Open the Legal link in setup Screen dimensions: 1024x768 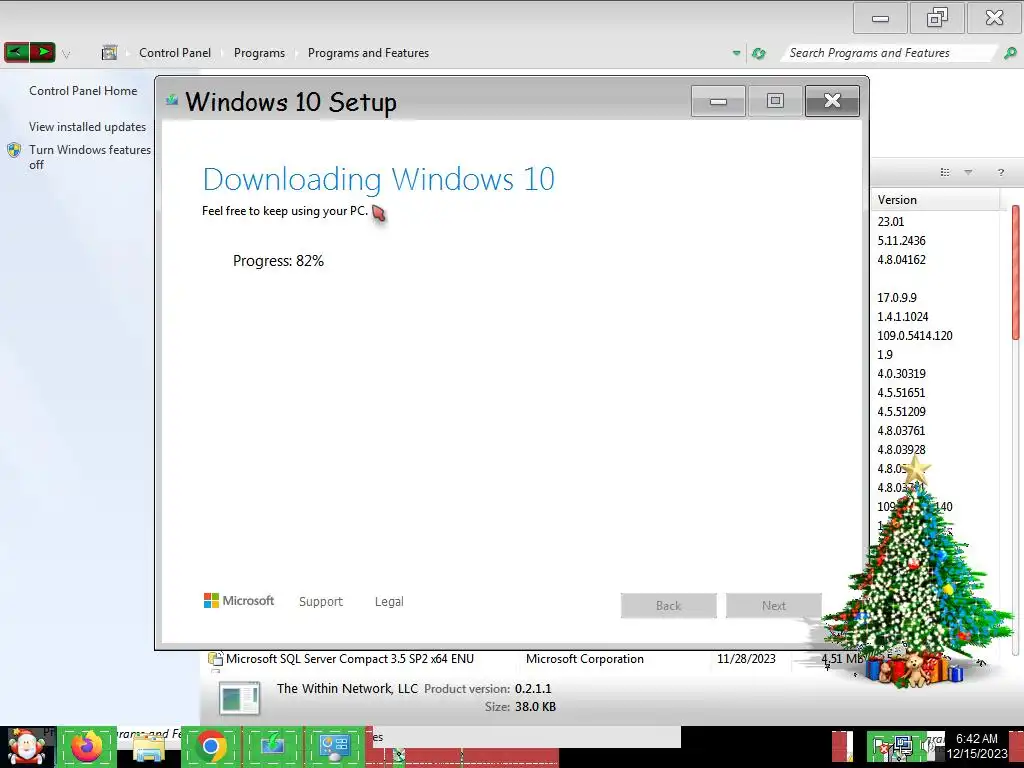pyautogui.click(x=389, y=601)
